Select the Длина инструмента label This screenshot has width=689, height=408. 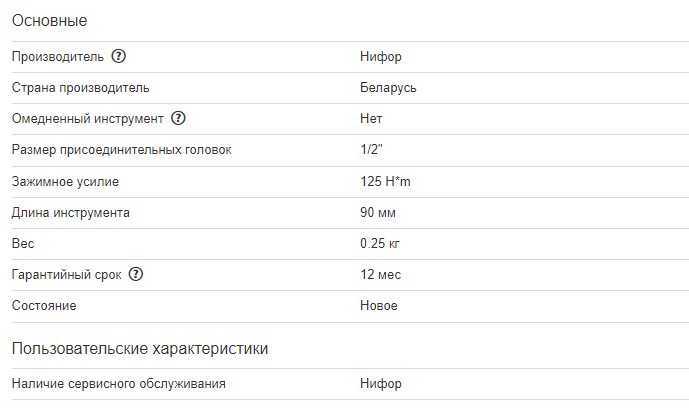coord(70,212)
